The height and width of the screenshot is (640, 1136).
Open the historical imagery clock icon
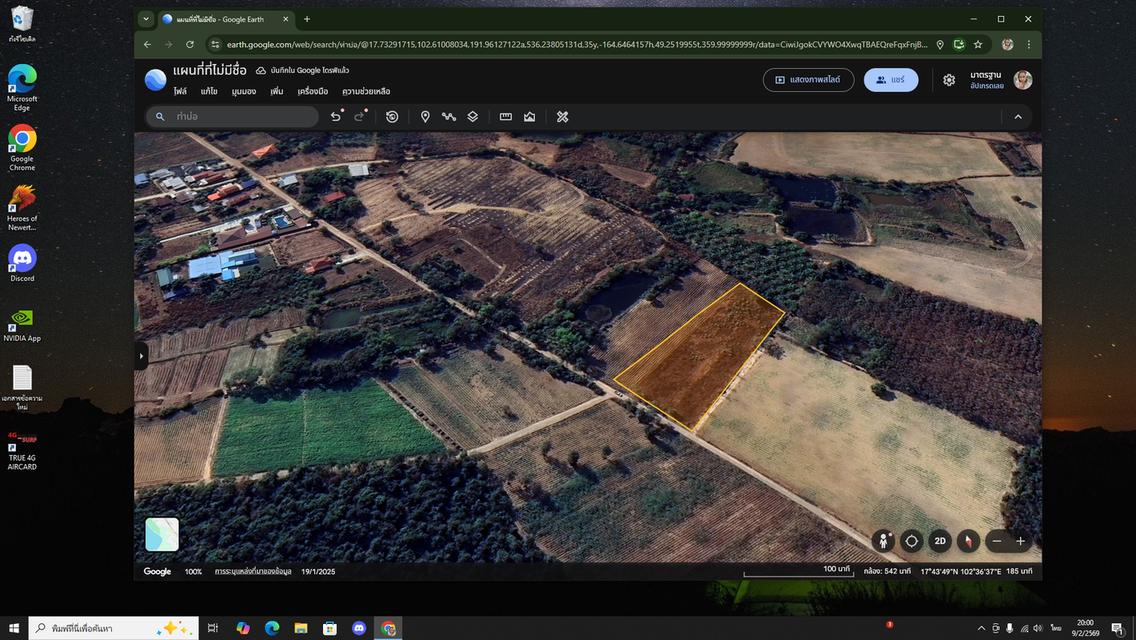point(392,117)
